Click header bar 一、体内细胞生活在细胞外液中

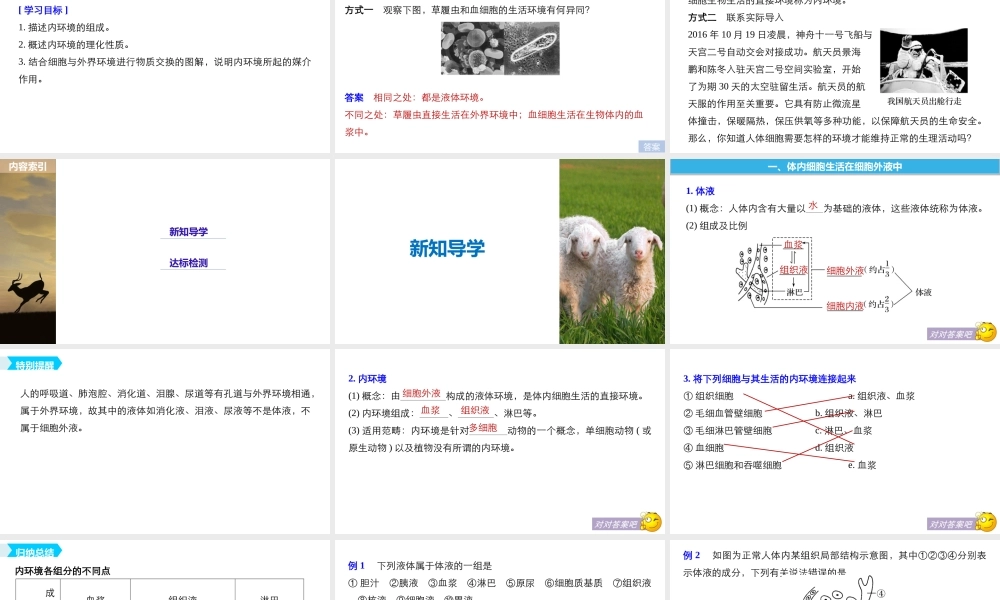pos(835,166)
